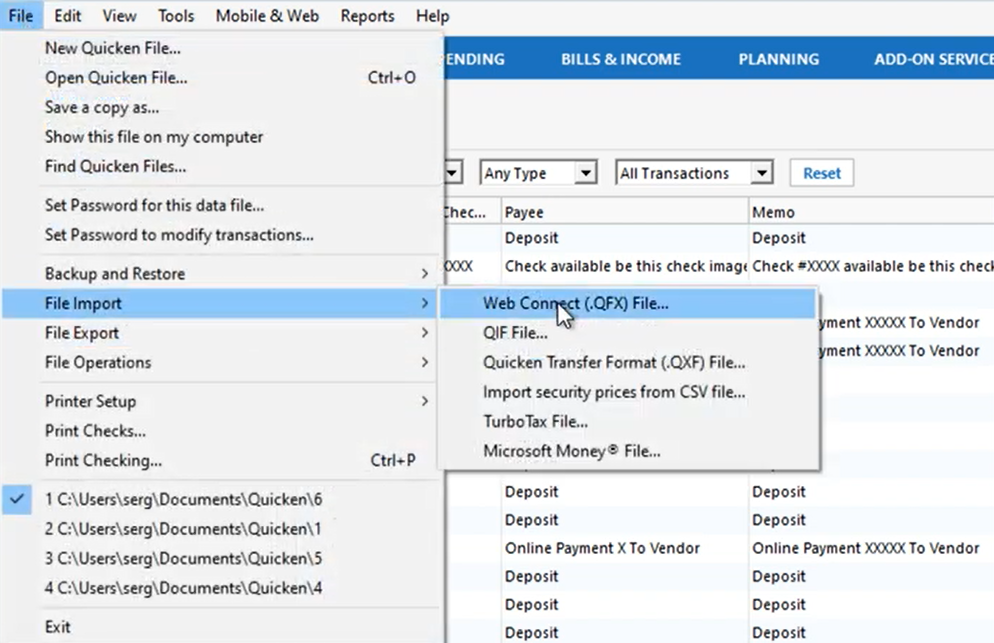The image size is (994, 643).
Task: Choose TurboTax File... import option
Action: (628, 421)
